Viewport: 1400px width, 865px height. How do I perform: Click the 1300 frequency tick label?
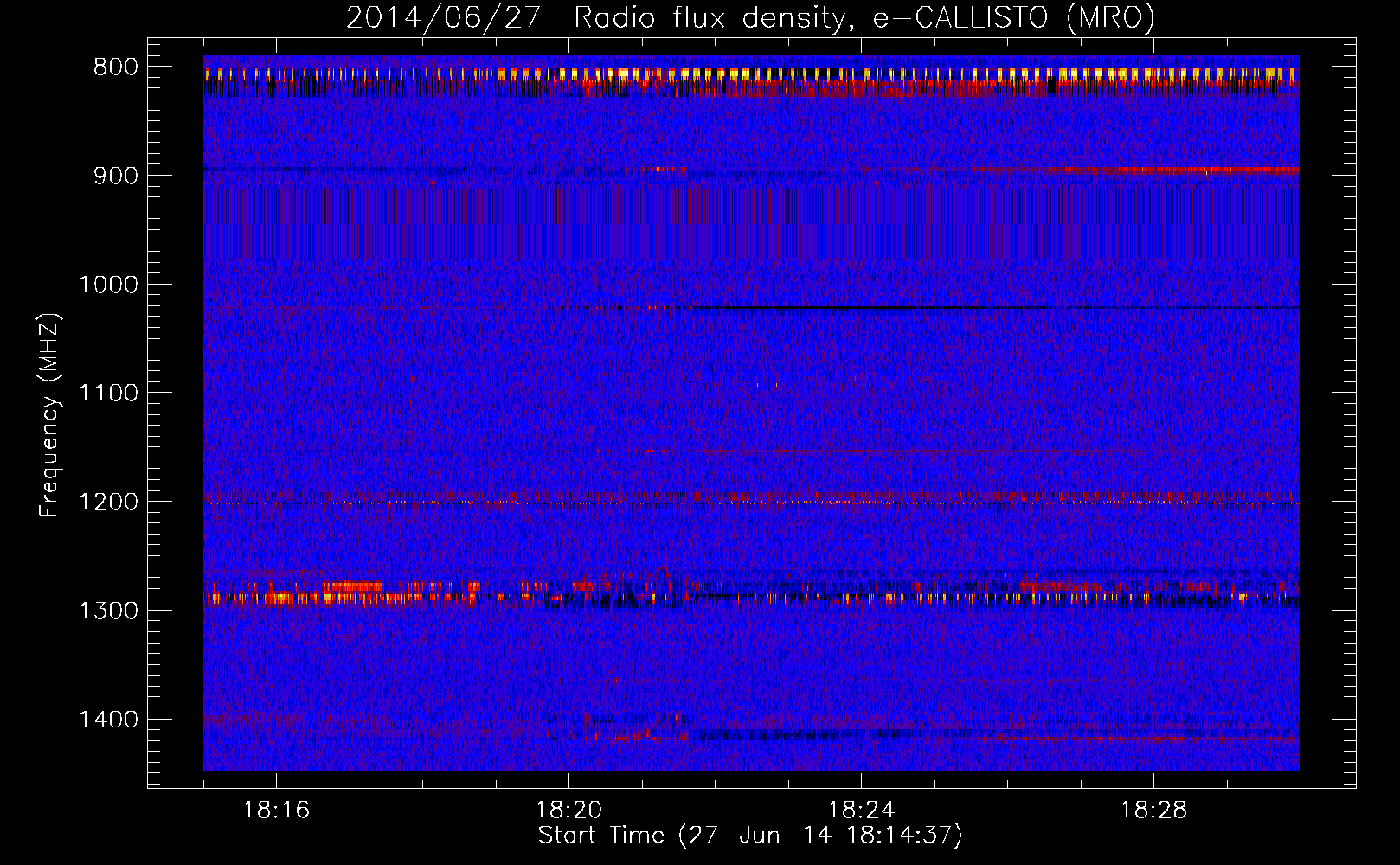click(x=109, y=611)
